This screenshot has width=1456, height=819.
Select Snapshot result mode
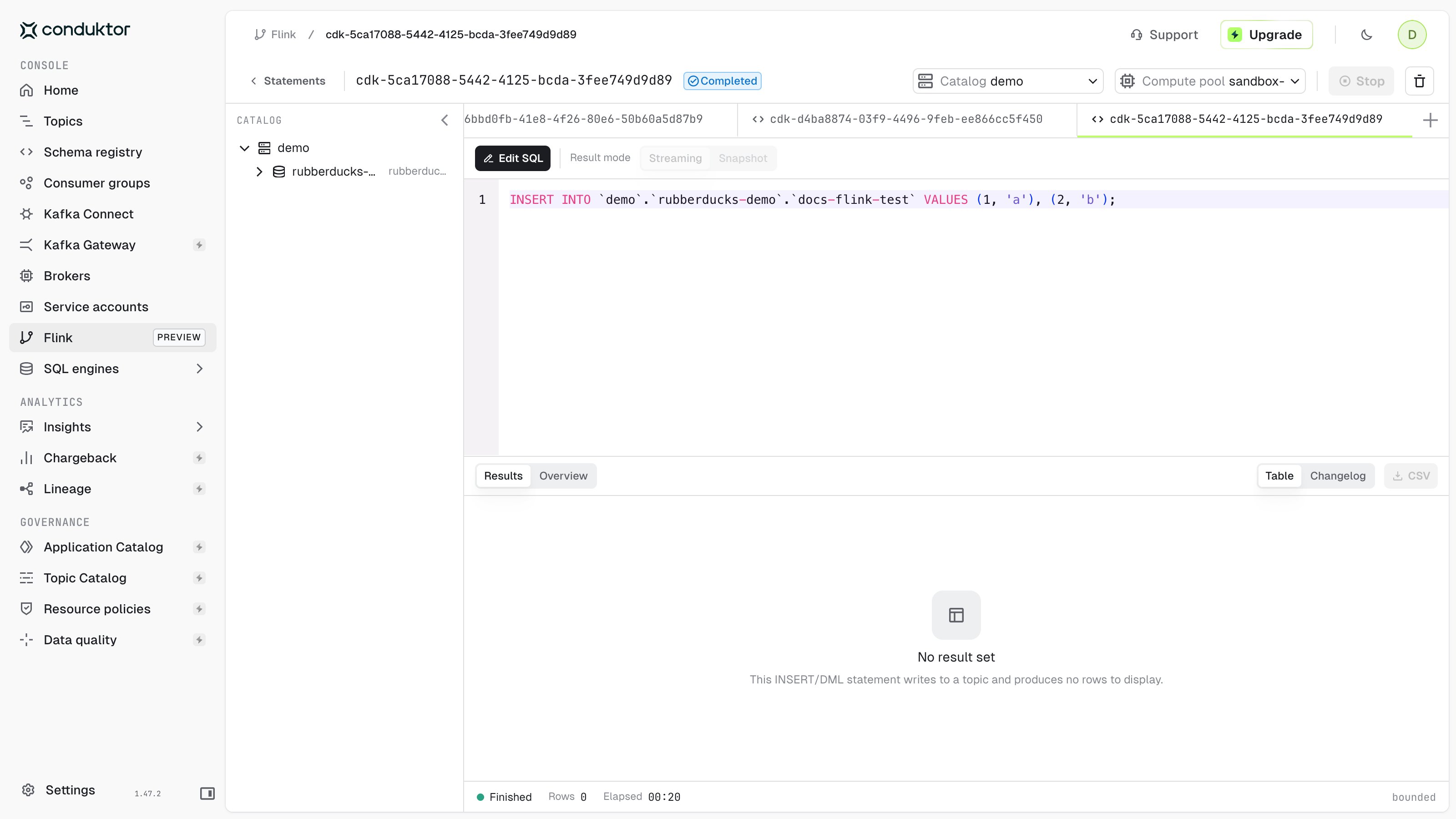pyautogui.click(x=743, y=158)
